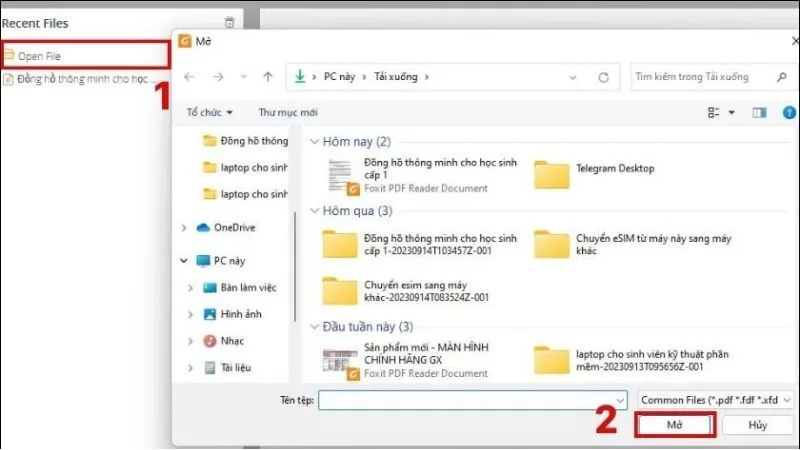Select 'Bàn làm việc' in navigation pane
The image size is (800, 450).
coord(240,288)
